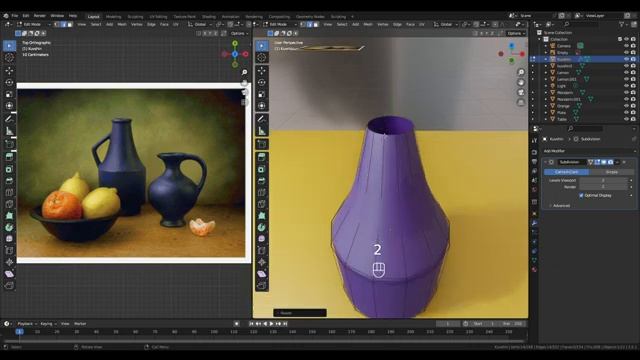This screenshot has height=360, width=640.
Task: Remove the Subdivision modifier with X icon
Action: [x=624, y=162]
